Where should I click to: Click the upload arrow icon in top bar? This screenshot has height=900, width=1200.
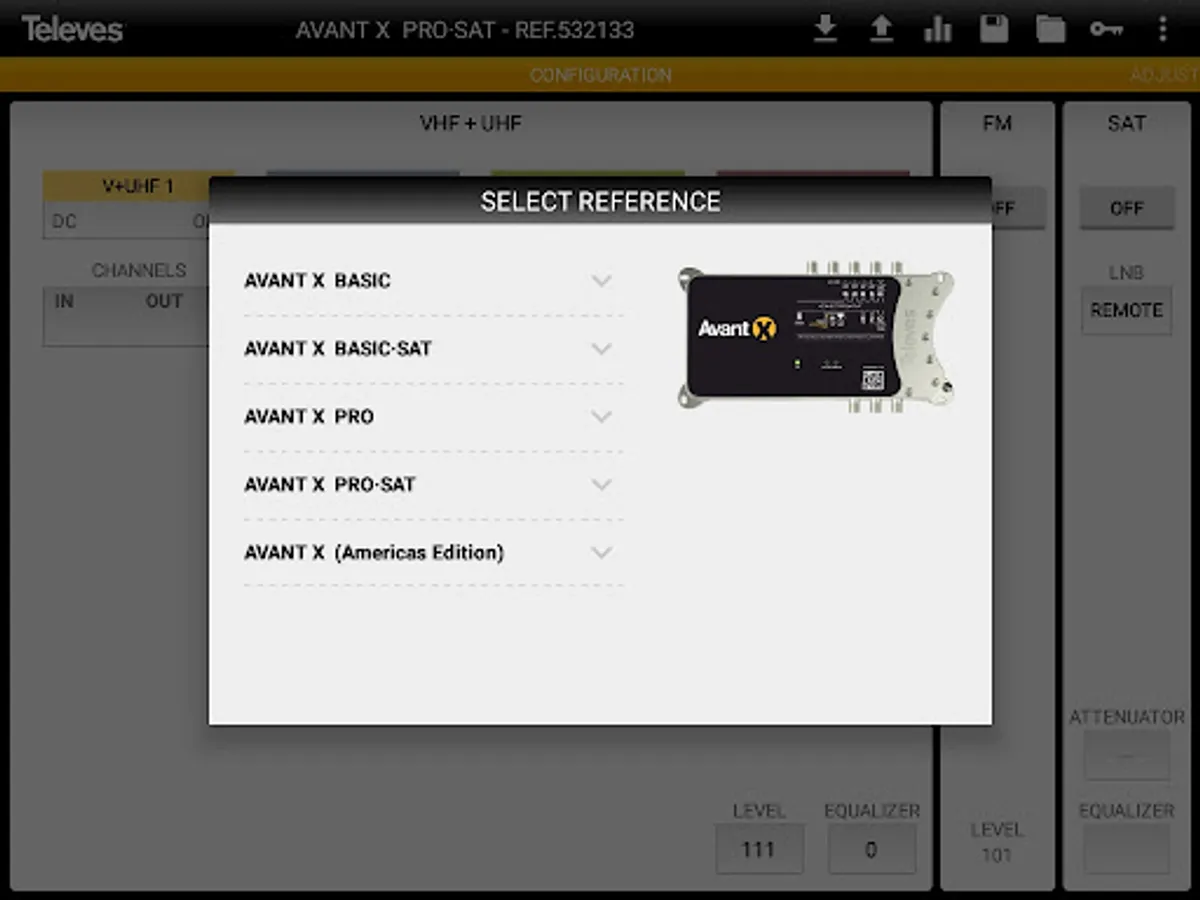[881, 29]
